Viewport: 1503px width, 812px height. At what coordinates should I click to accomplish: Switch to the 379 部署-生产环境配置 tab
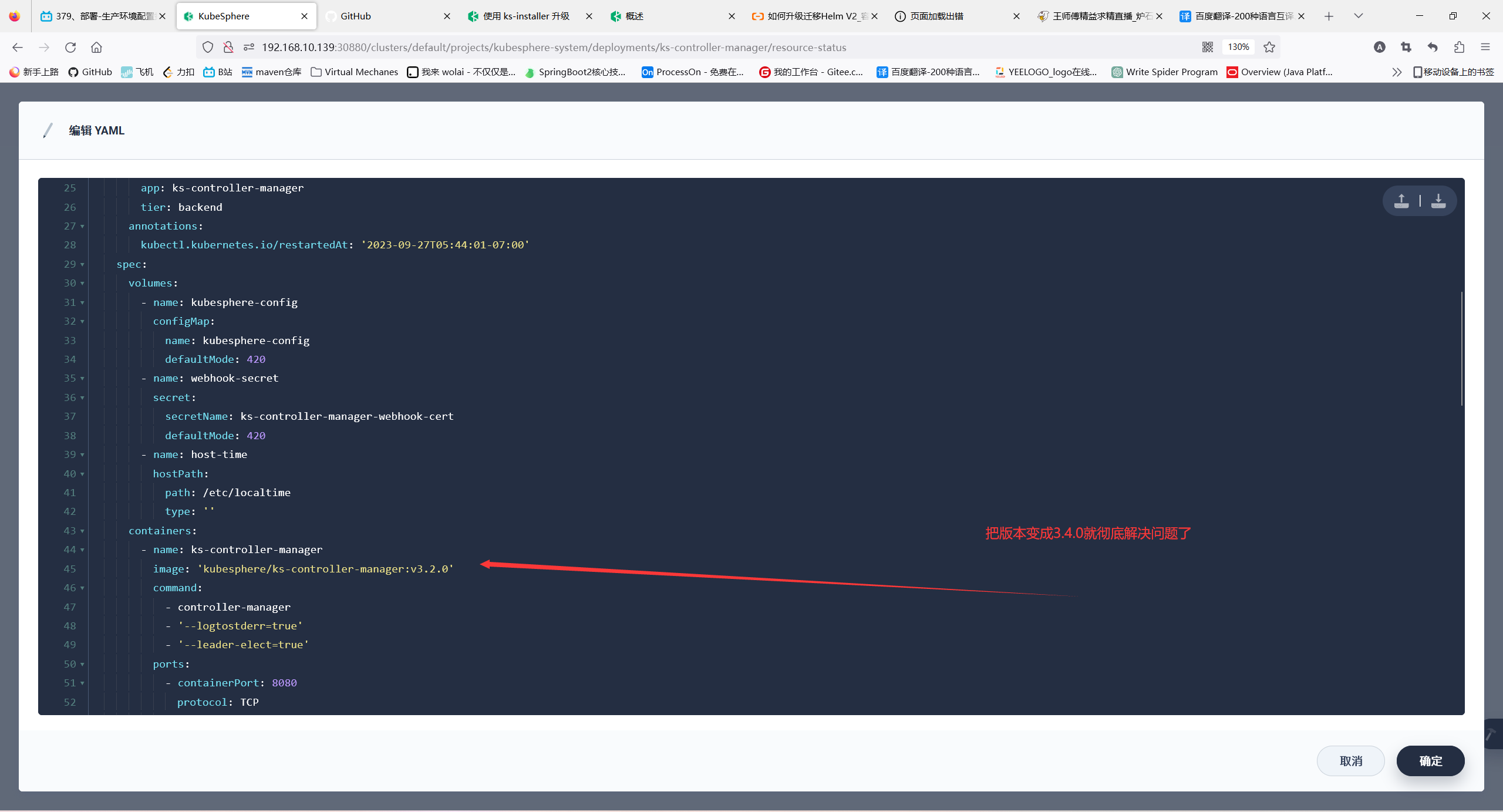(x=103, y=16)
